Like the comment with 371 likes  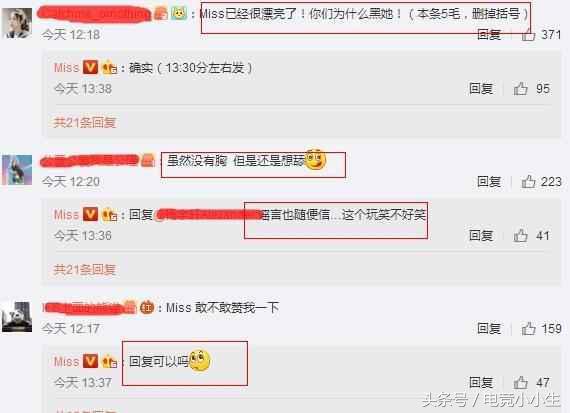pos(529,35)
